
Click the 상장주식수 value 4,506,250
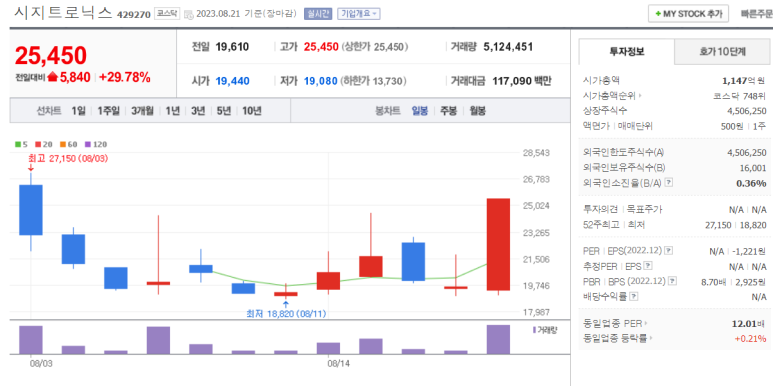coord(747,111)
